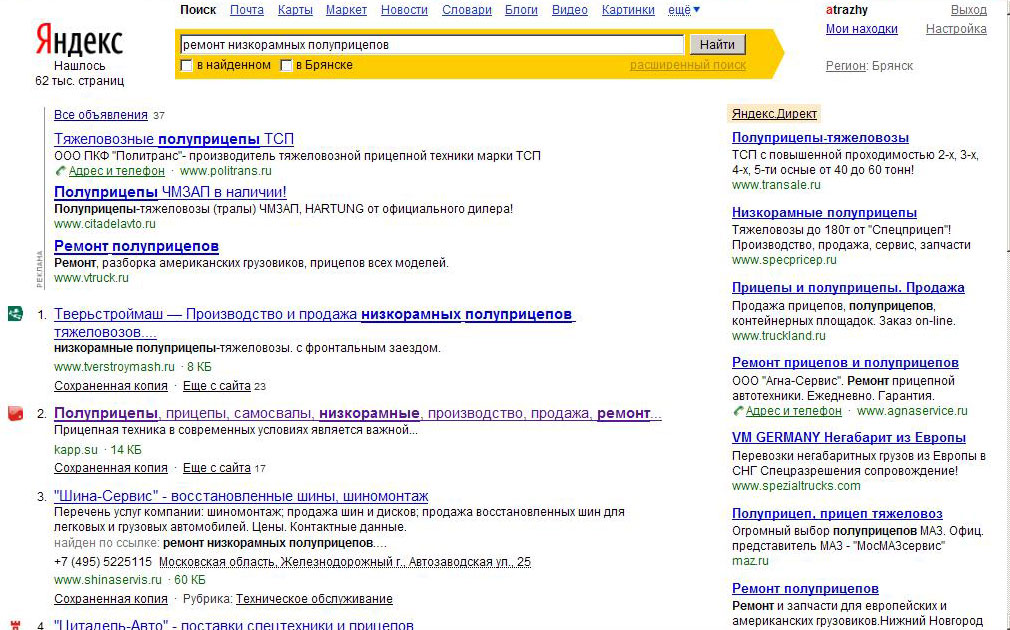
Task: Open 'Все объявления' ads link
Action: tap(100, 115)
